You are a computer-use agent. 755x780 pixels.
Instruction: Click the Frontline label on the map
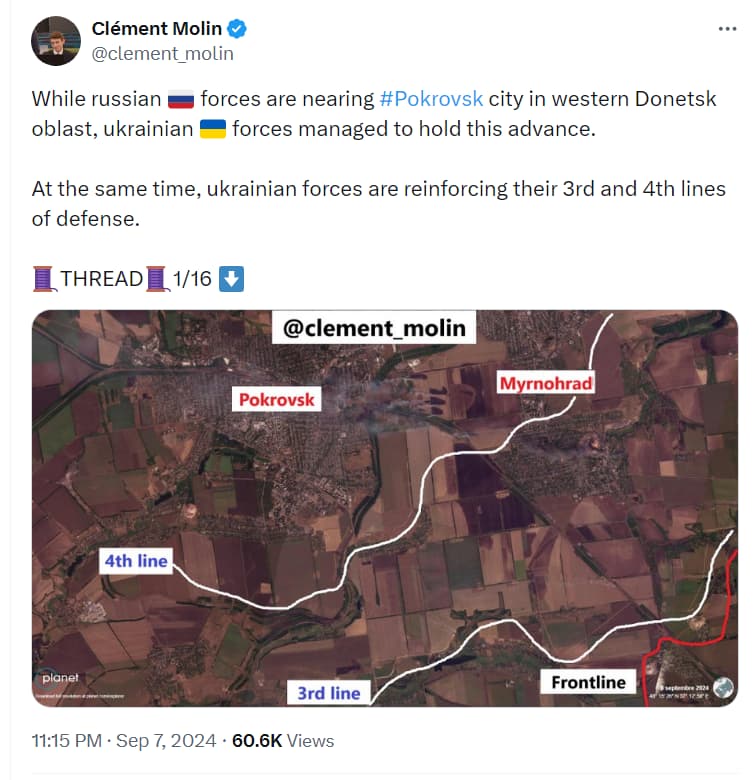(x=588, y=682)
